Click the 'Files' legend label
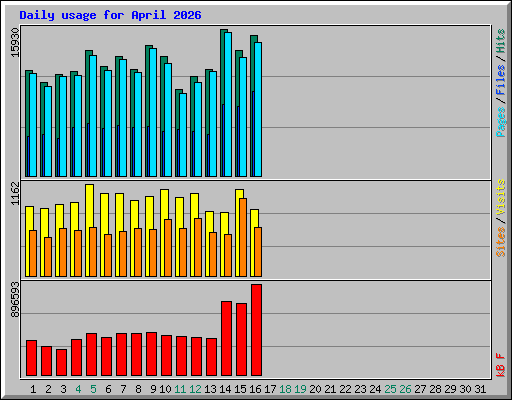 [500, 80]
